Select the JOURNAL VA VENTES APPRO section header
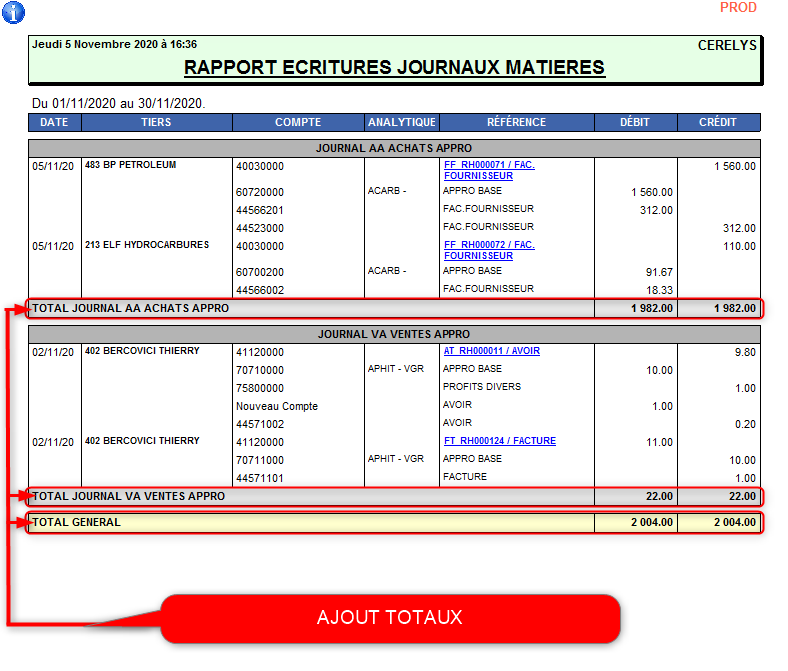This screenshot has width=788, height=671. (394, 334)
